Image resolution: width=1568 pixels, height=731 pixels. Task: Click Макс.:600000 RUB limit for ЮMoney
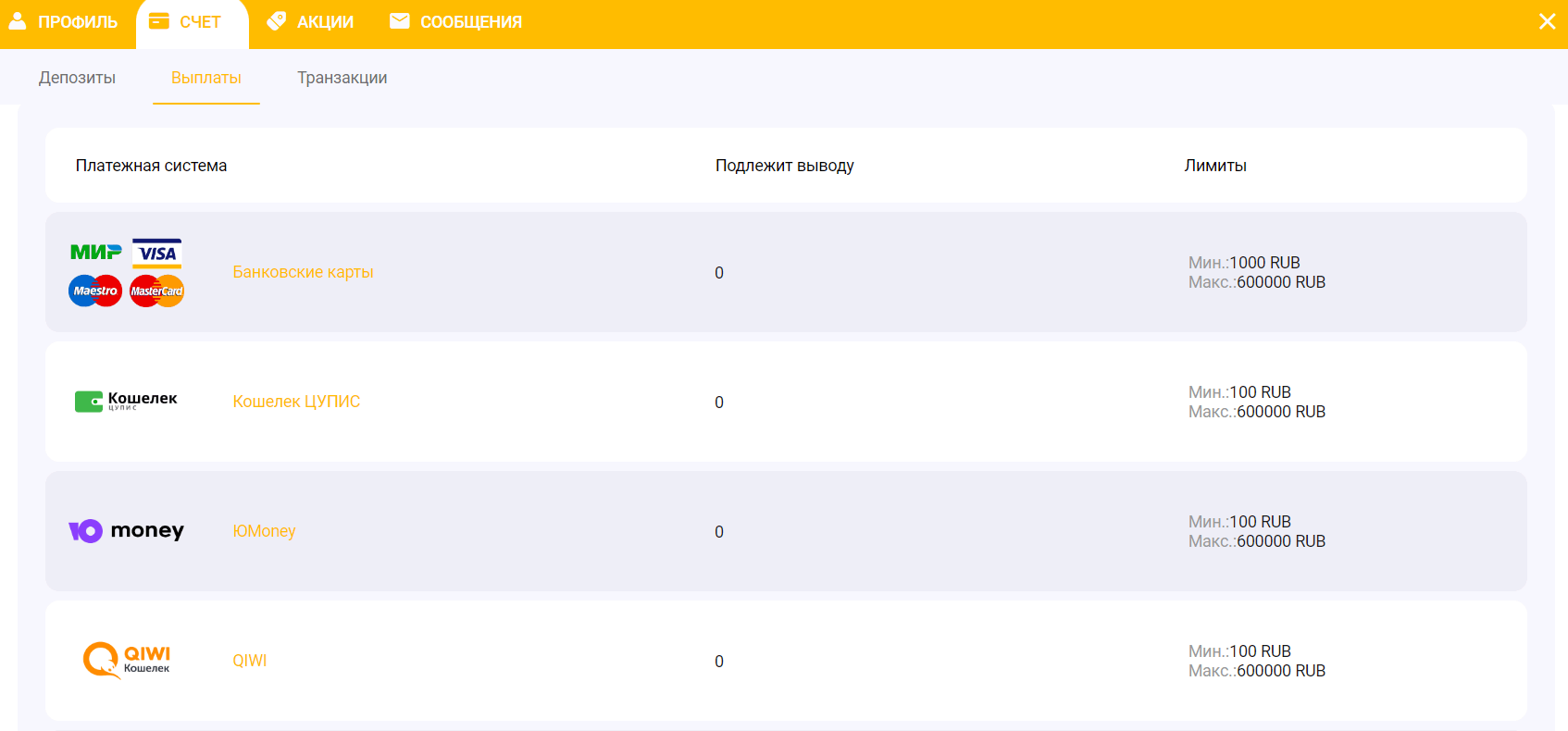pos(1257,541)
